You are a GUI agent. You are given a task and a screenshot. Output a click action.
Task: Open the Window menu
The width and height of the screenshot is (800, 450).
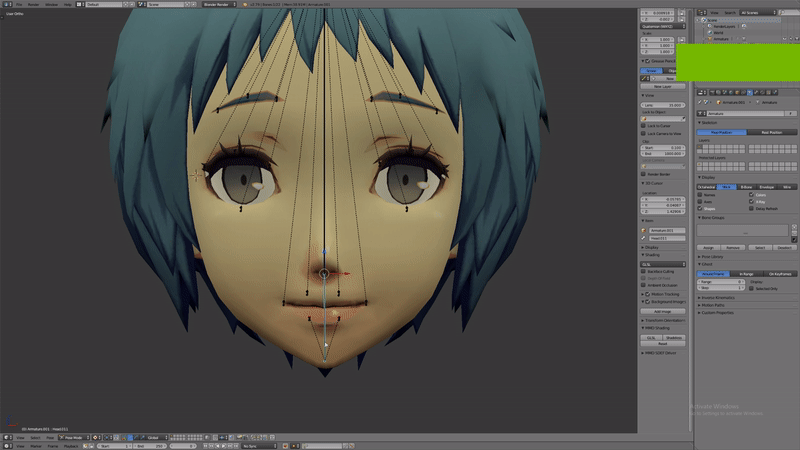pyautogui.click(x=52, y=4)
